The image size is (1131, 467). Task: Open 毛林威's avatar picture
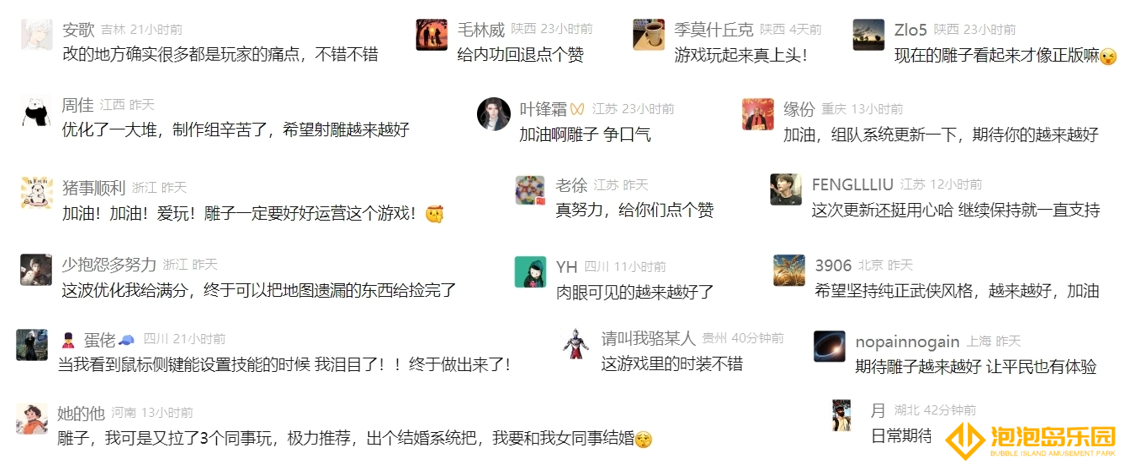click(x=431, y=35)
